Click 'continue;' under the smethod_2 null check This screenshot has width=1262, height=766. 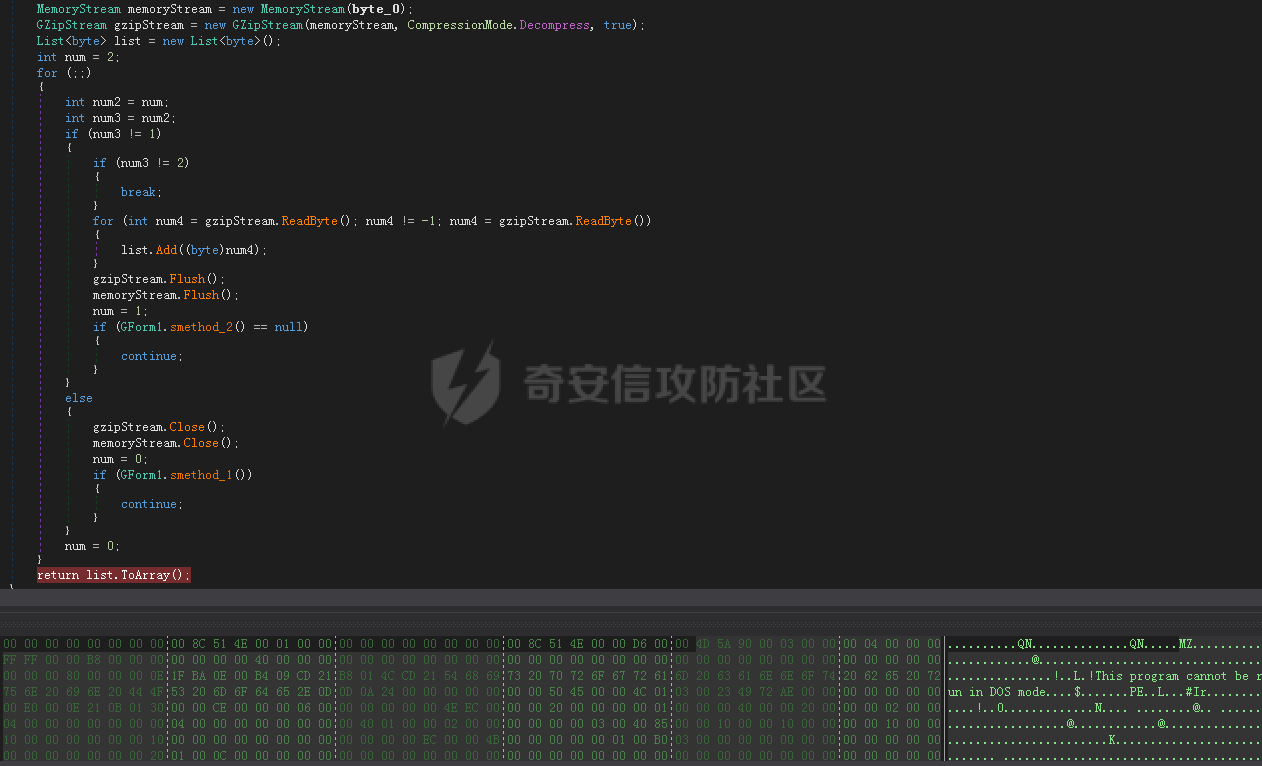[152, 356]
